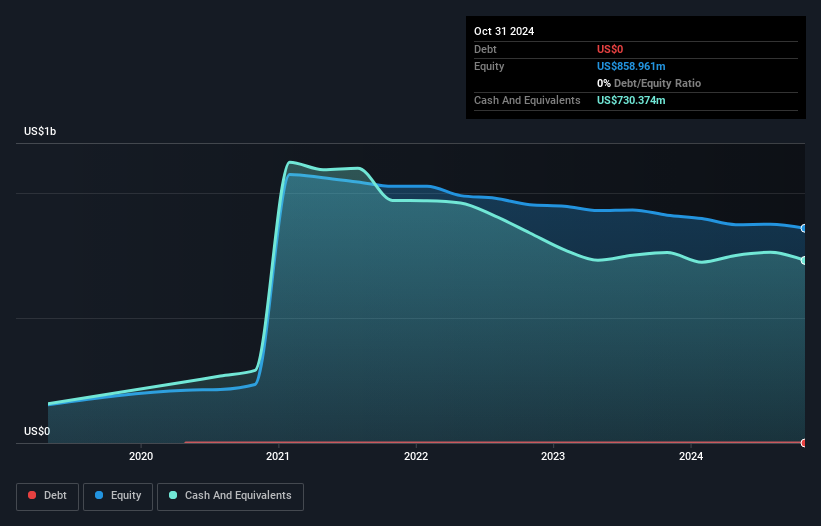Image resolution: width=821 pixels, height=526 pixels.
Task: Click the US$730.374m cash value
Action: coord(631,100)
